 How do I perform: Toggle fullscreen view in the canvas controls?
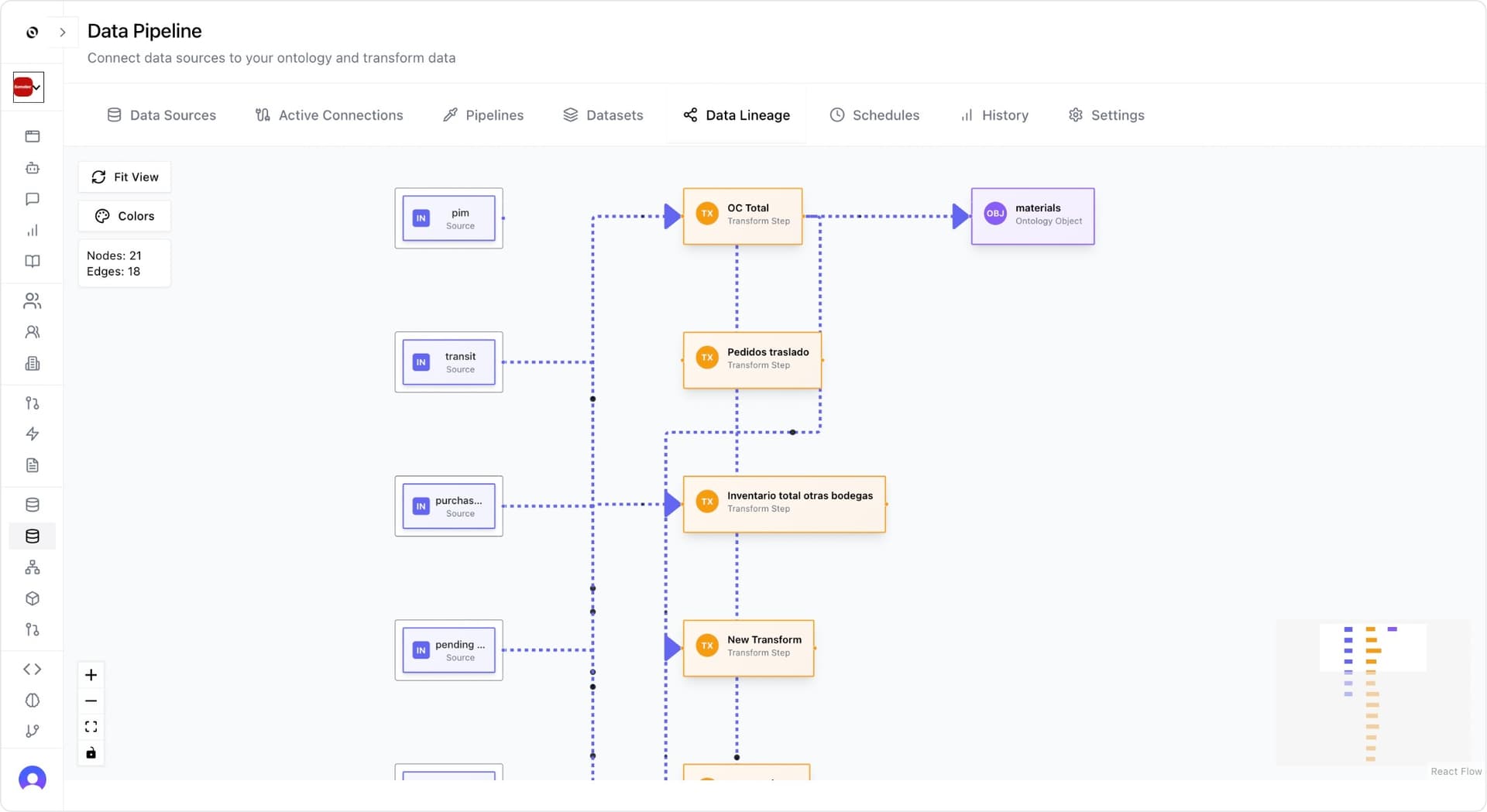91,726
